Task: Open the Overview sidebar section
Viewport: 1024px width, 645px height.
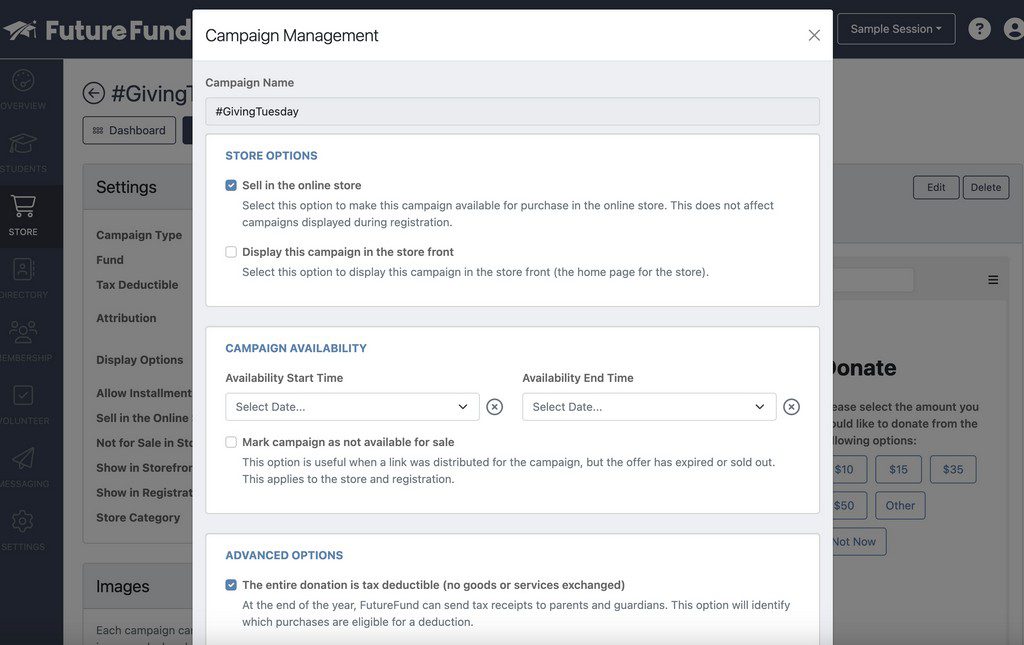Action: pos(23,89)
